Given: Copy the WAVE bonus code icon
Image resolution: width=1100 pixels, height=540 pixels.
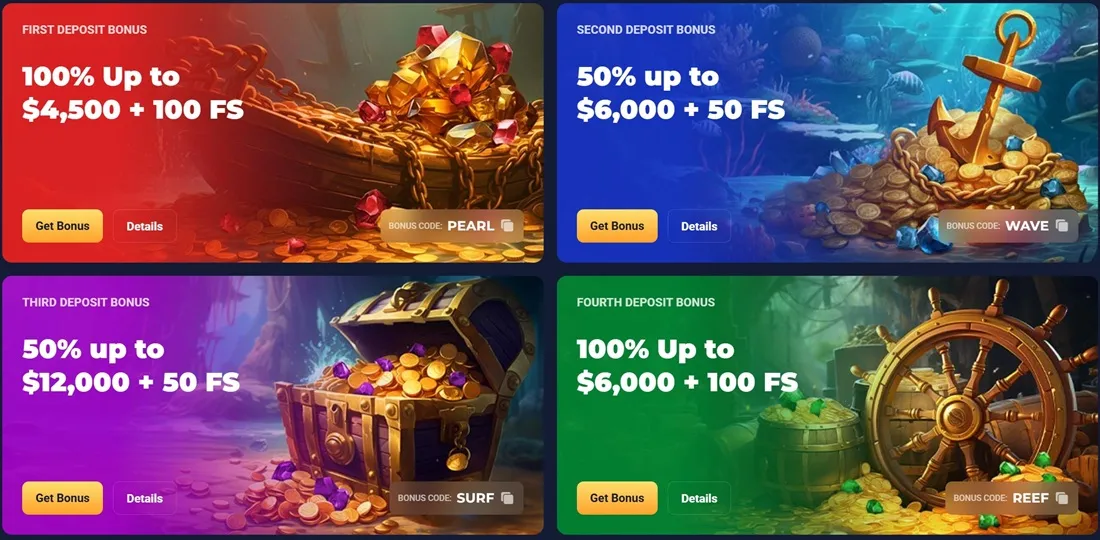Looking at the screenshot, I should (x=1062, y=226).
